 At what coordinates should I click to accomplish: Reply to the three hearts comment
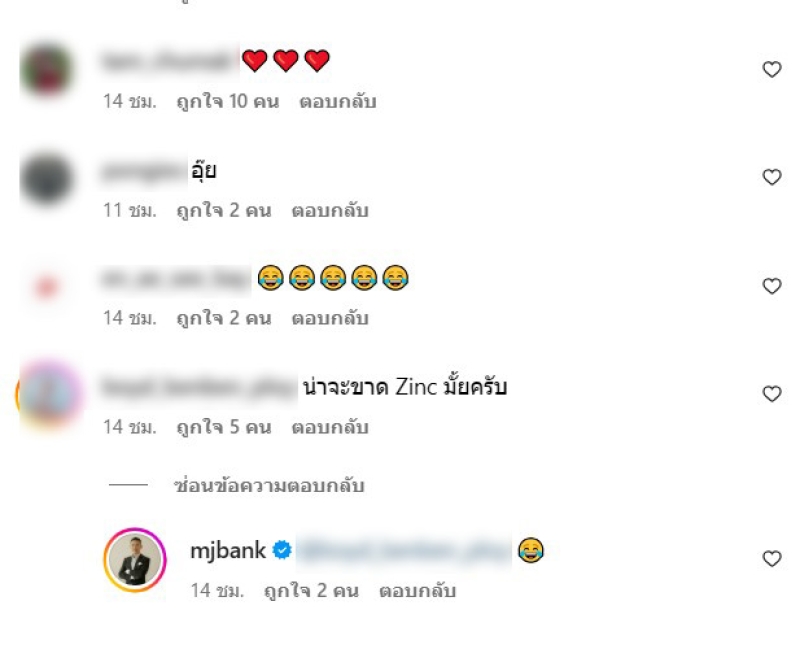tap(338, 102)
